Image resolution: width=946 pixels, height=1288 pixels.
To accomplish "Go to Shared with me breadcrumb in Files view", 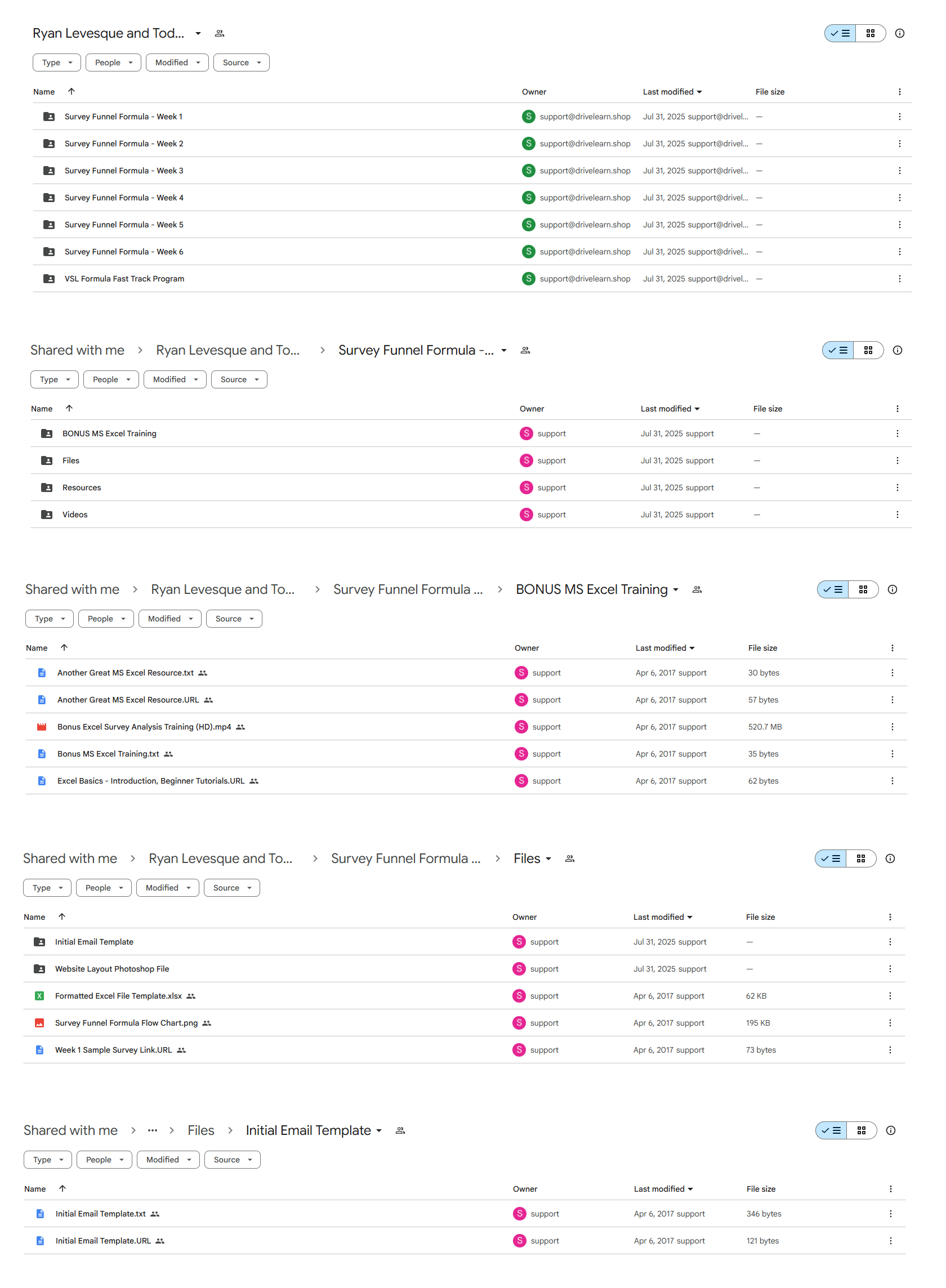I will [70, 858].
